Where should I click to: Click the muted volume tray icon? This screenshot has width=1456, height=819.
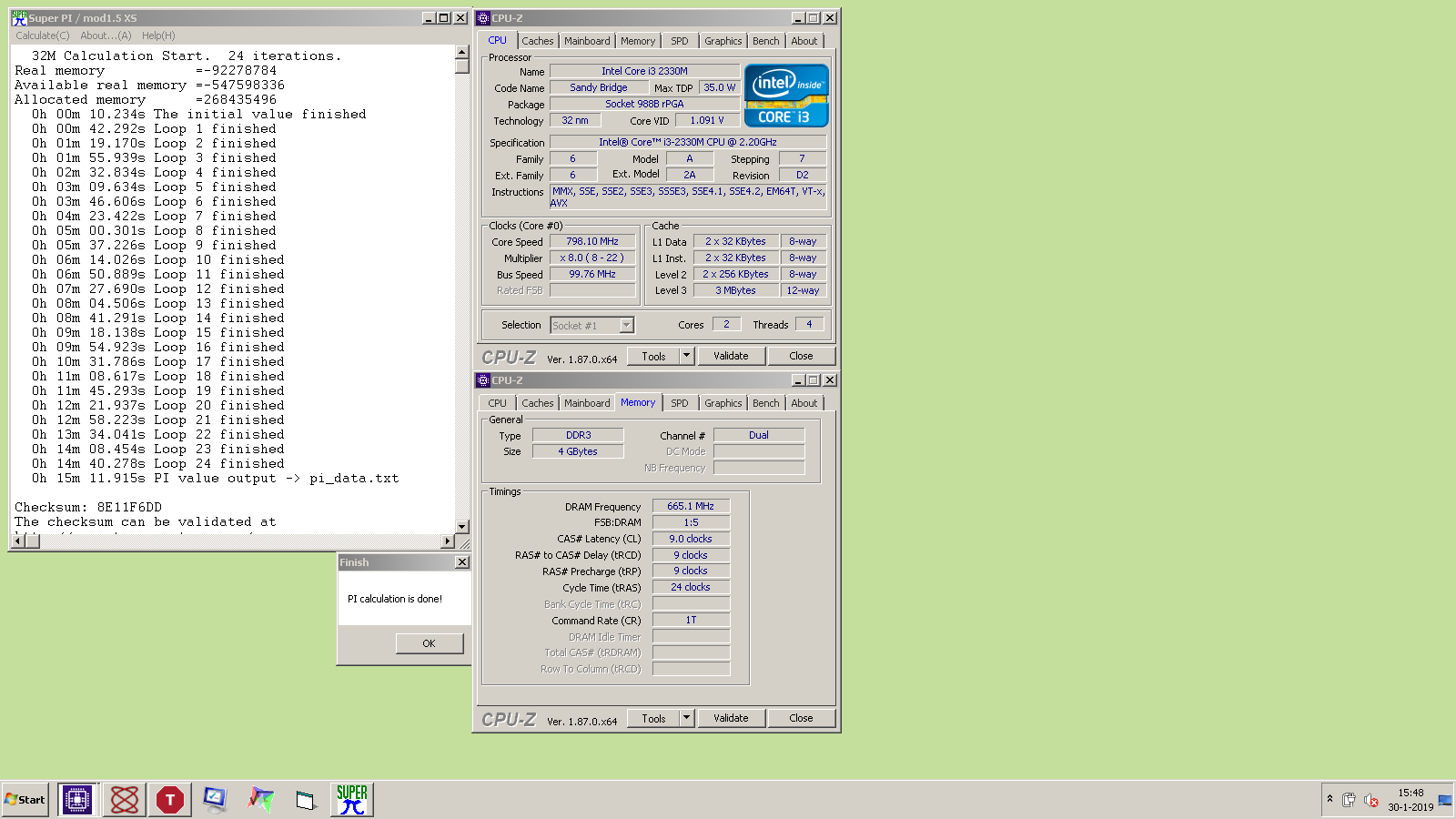coord(1370,800)
